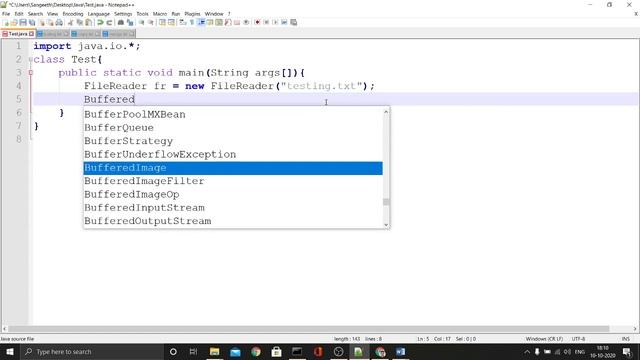Open File Explorer from the taskbar

(x=214, y=351)
